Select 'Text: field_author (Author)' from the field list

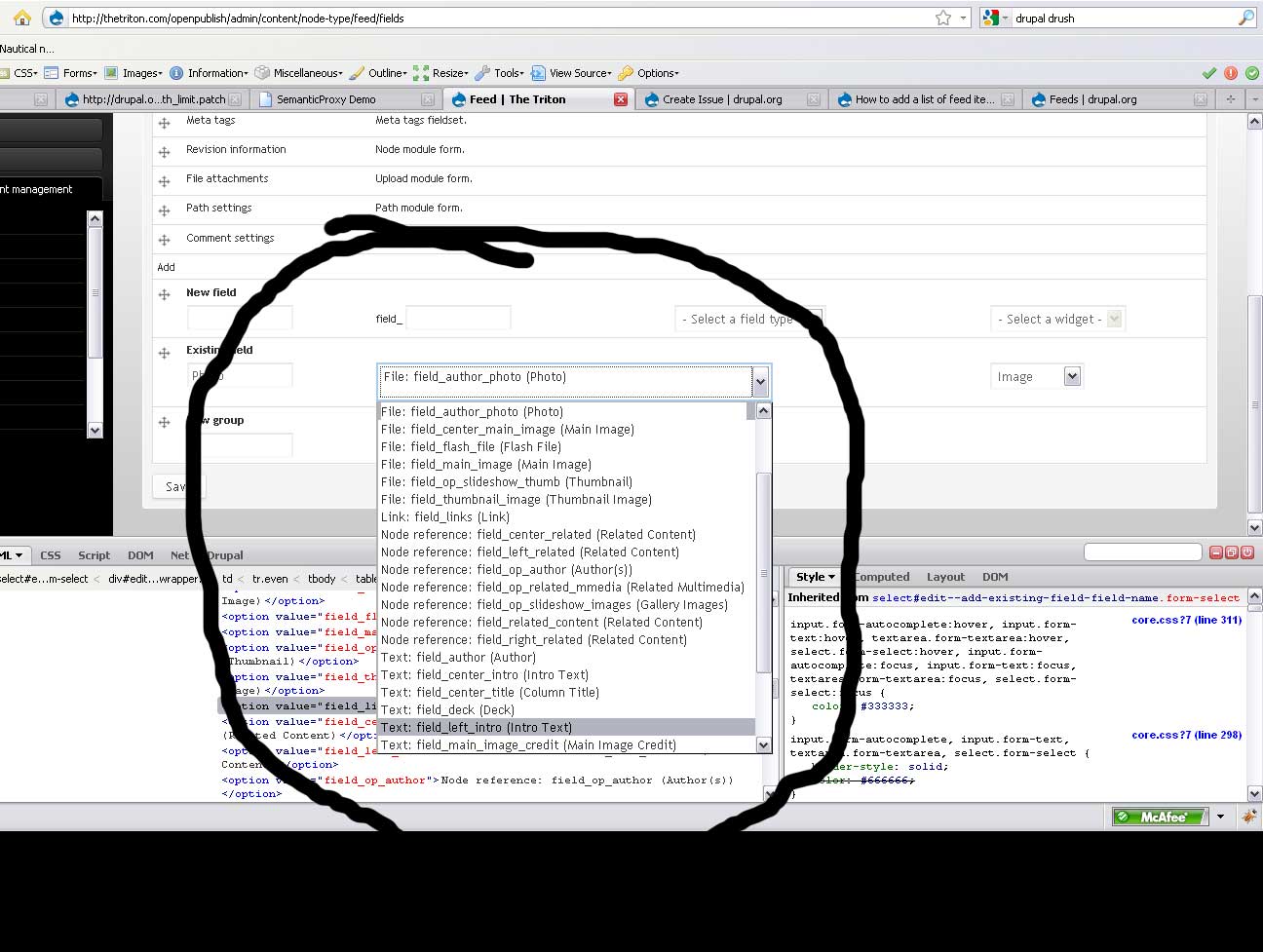click(x=459, y=657)
